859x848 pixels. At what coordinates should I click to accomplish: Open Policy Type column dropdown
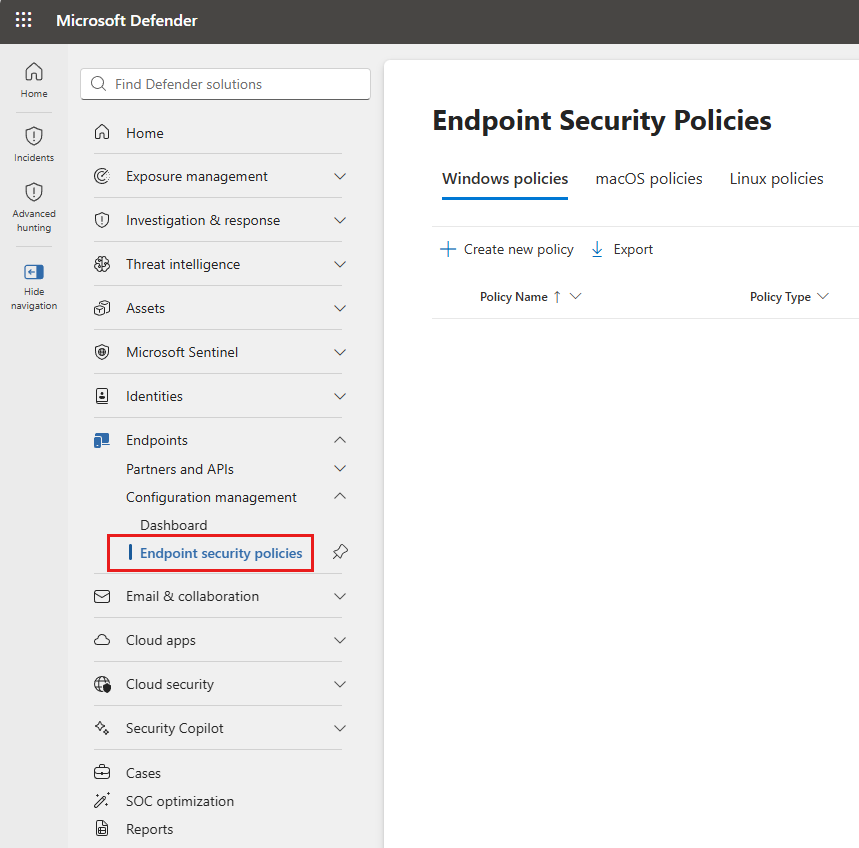click(823, 296)
